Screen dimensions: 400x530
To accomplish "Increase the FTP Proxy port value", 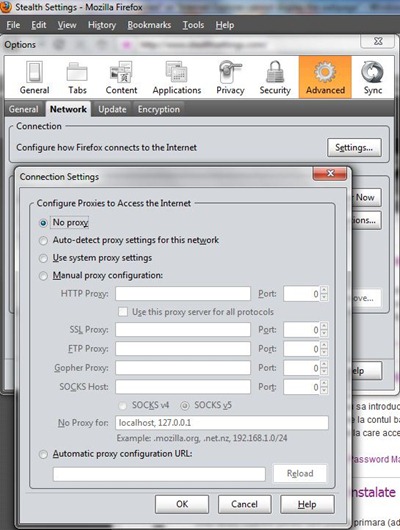I will click(x=324, y=345).
